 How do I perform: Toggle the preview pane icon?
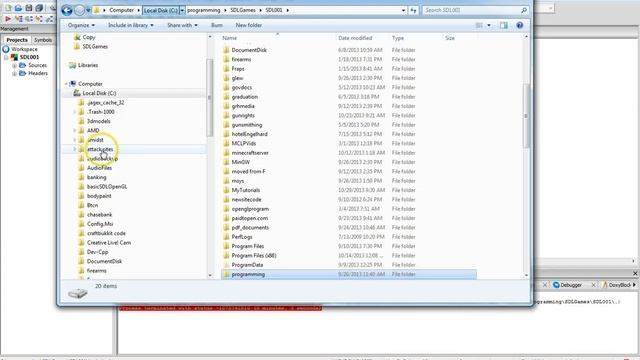[x=504, y=25]
